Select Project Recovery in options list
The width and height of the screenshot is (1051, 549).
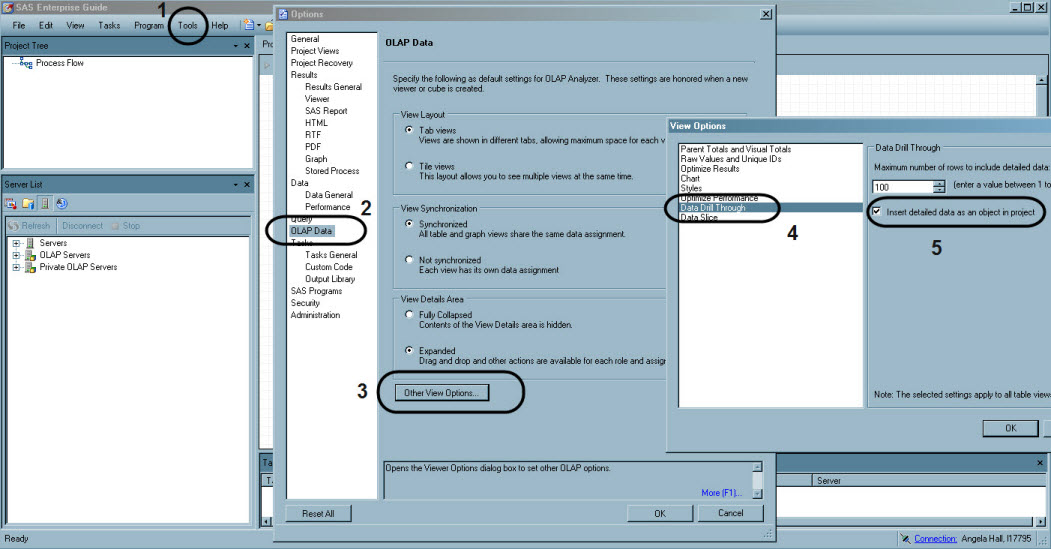coord(322,63)
